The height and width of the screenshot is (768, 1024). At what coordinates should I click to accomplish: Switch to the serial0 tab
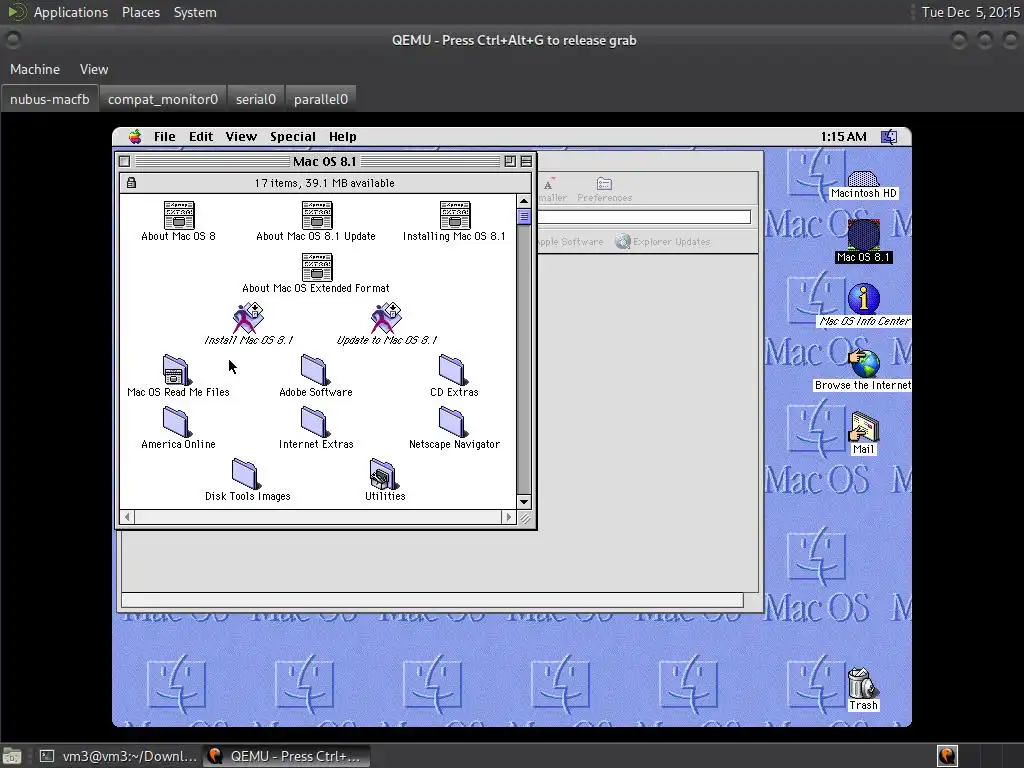[x=255, y=99]
